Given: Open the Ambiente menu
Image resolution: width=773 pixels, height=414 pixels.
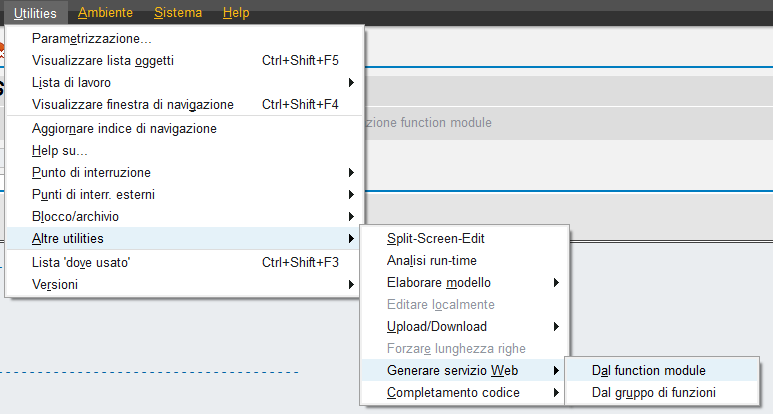Looking at the screenshot, I should point(105,13).
